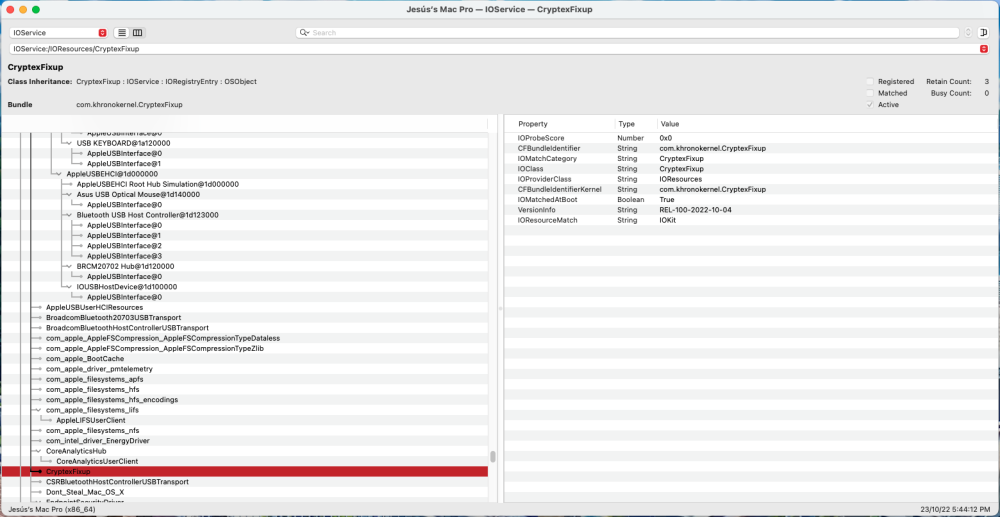This screenshot has width=1000, height=517.
Task: Select AppleUSBInterface@0 under BRCM20702 Hub
Action: coord(124,277)
